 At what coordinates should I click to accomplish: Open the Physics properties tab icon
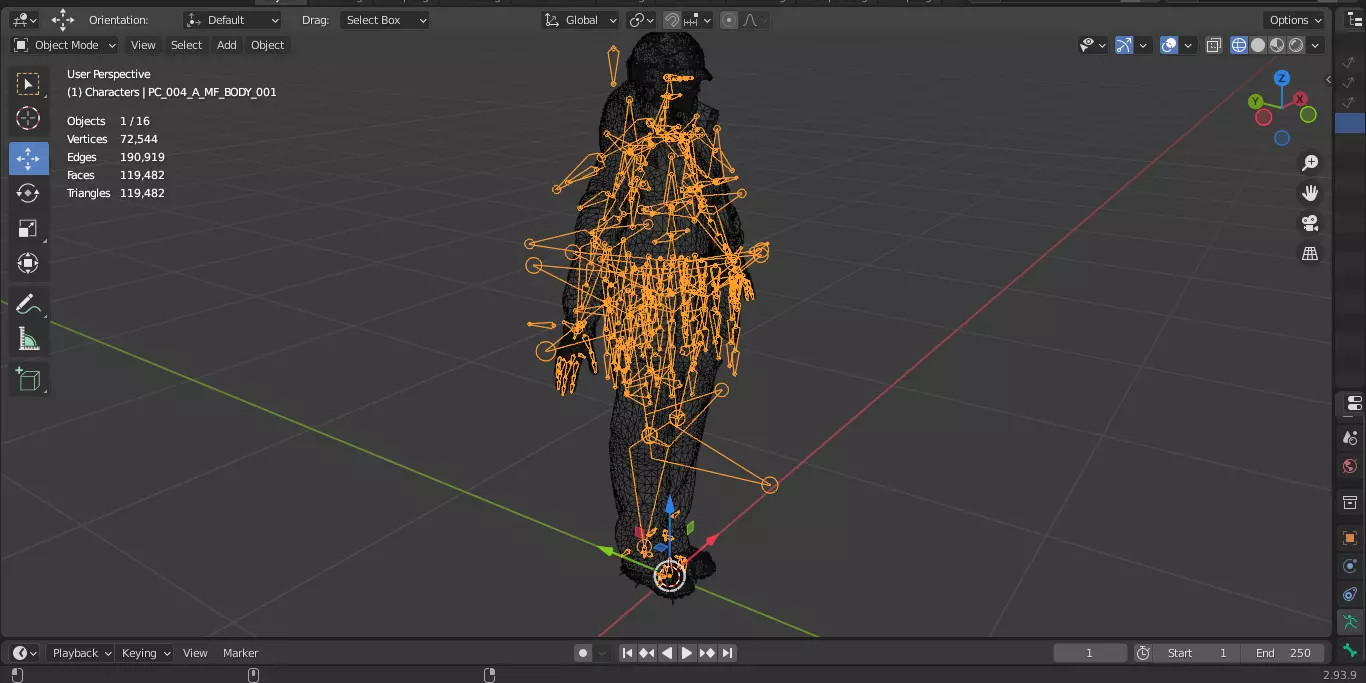click(1350, 566)
